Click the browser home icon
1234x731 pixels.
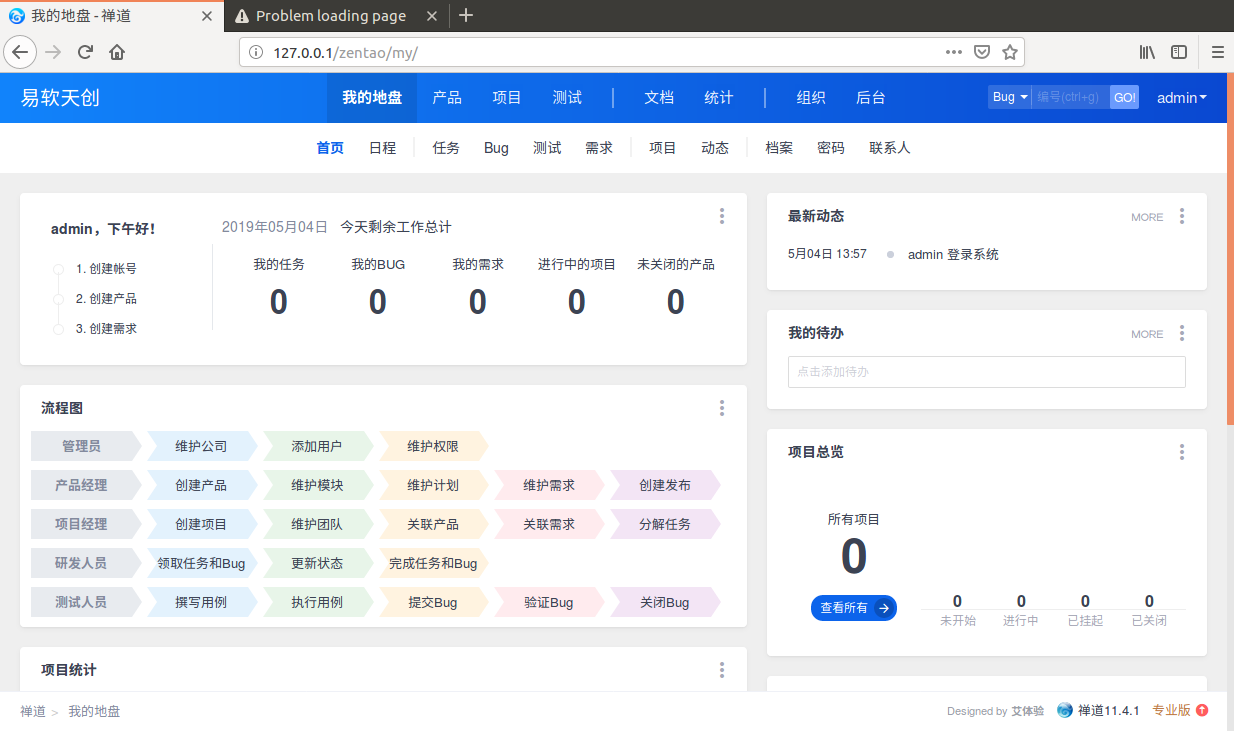coord(117,52)
